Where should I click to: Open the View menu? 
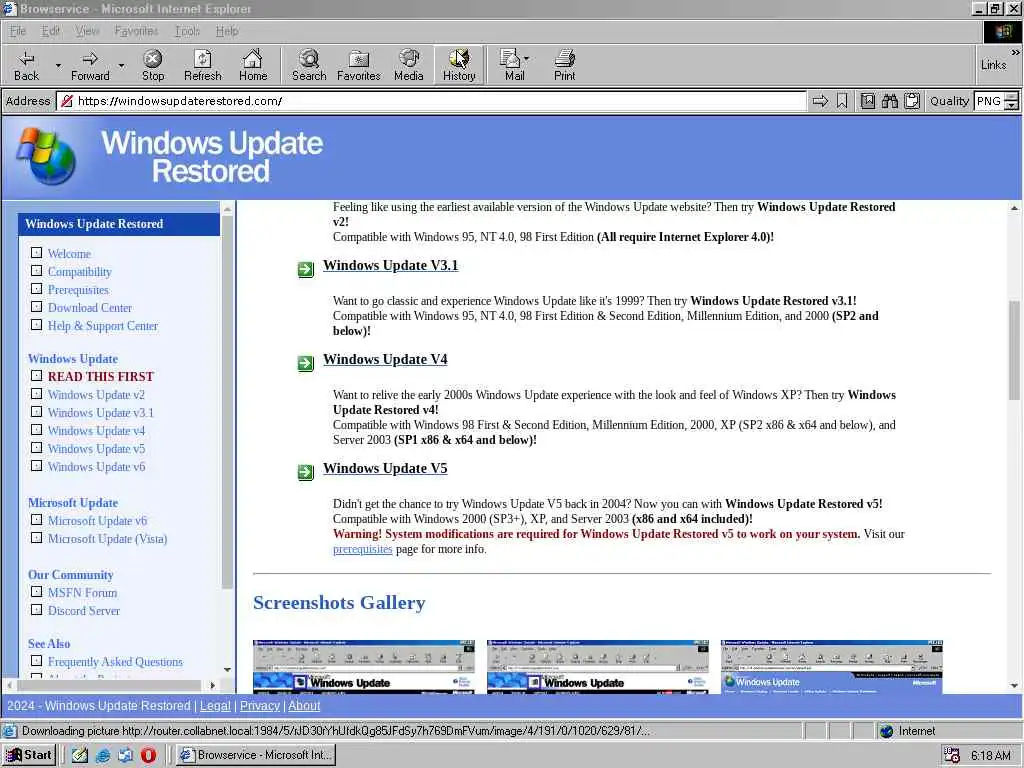[x=87, y=31]
